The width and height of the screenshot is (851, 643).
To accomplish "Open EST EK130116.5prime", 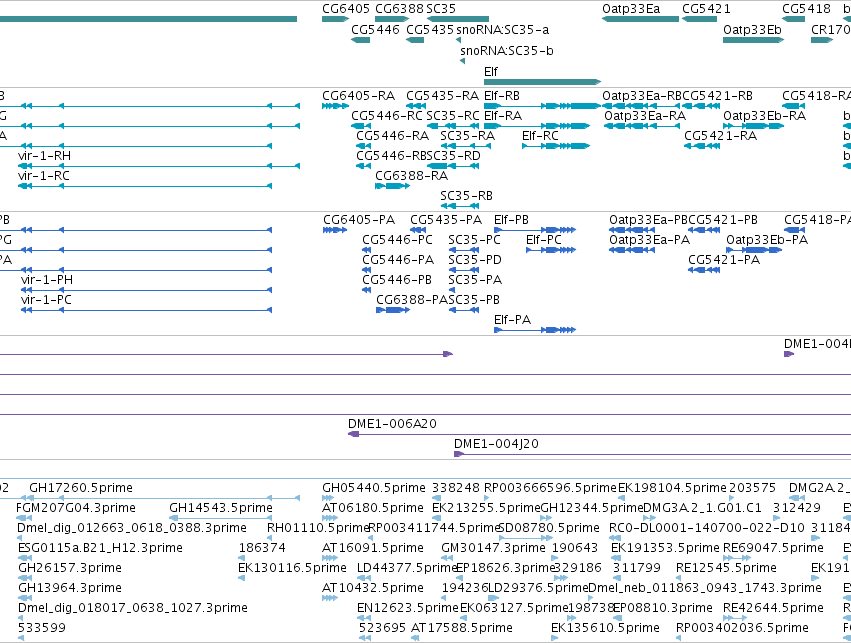I will point(292,568).
